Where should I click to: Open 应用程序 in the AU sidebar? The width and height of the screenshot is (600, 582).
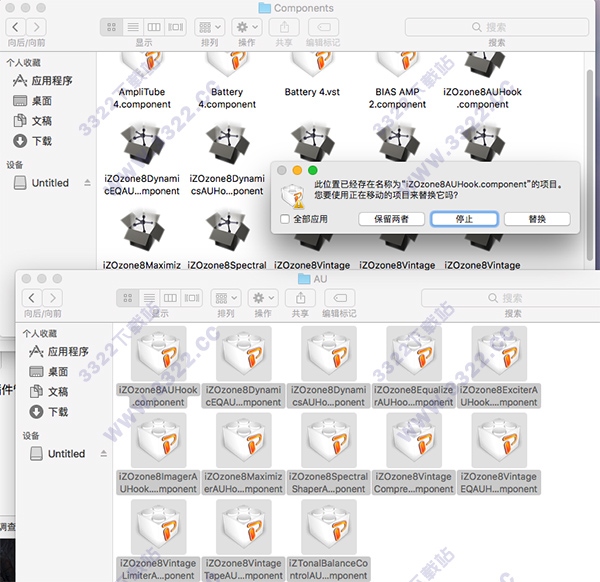coord(59,352)
